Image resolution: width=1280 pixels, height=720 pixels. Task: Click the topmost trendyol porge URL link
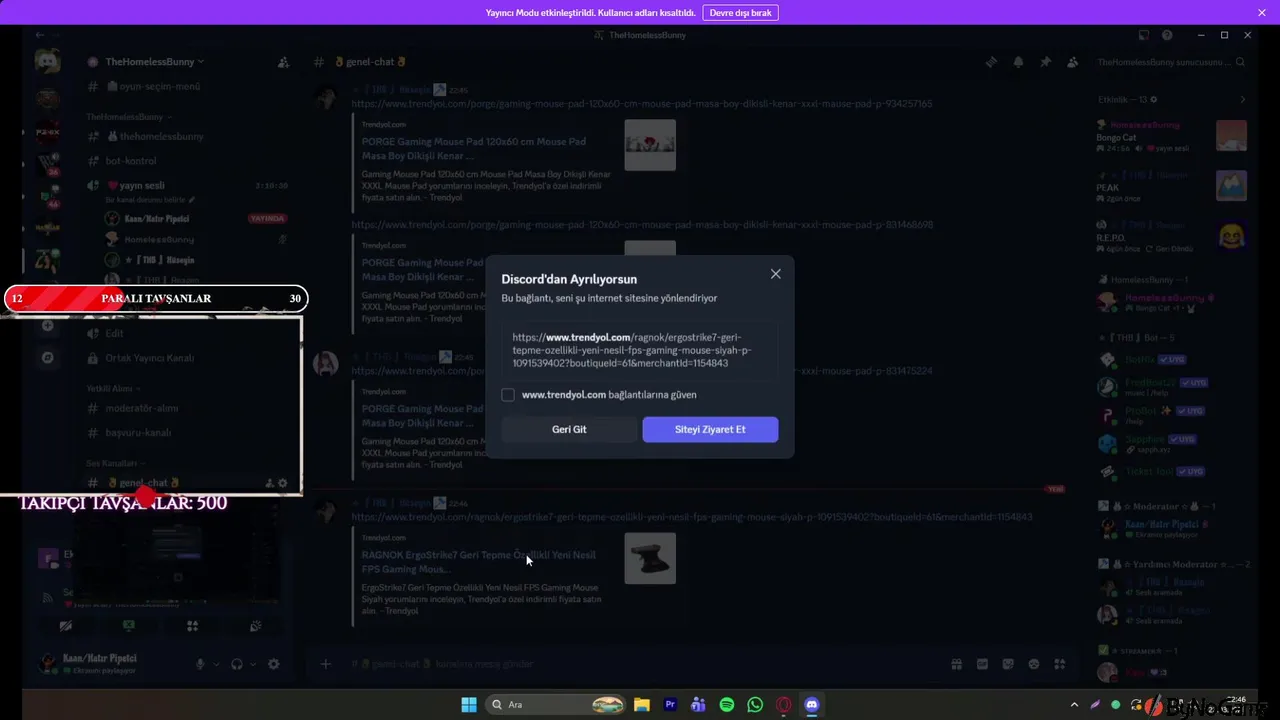(641, 104)
